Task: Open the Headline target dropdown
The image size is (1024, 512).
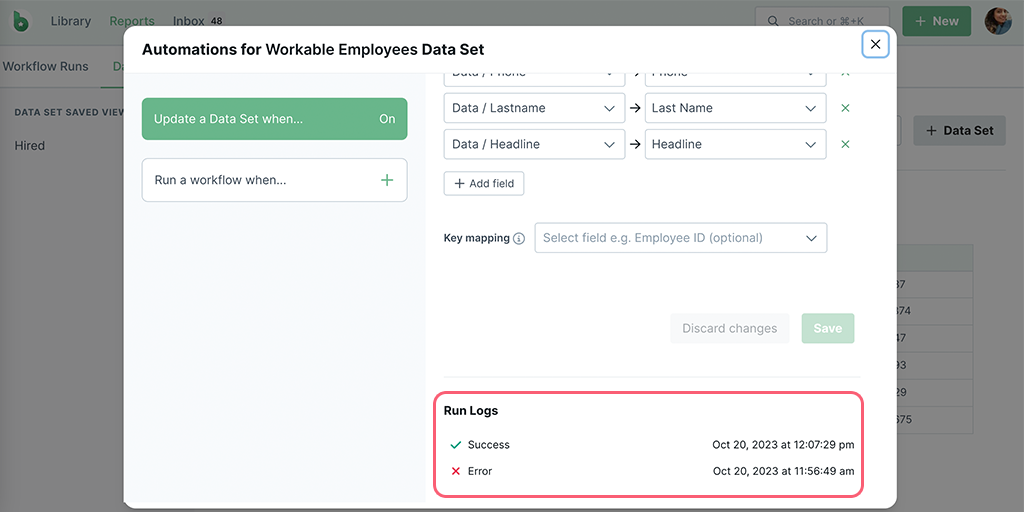Action: tap(735, 144)
